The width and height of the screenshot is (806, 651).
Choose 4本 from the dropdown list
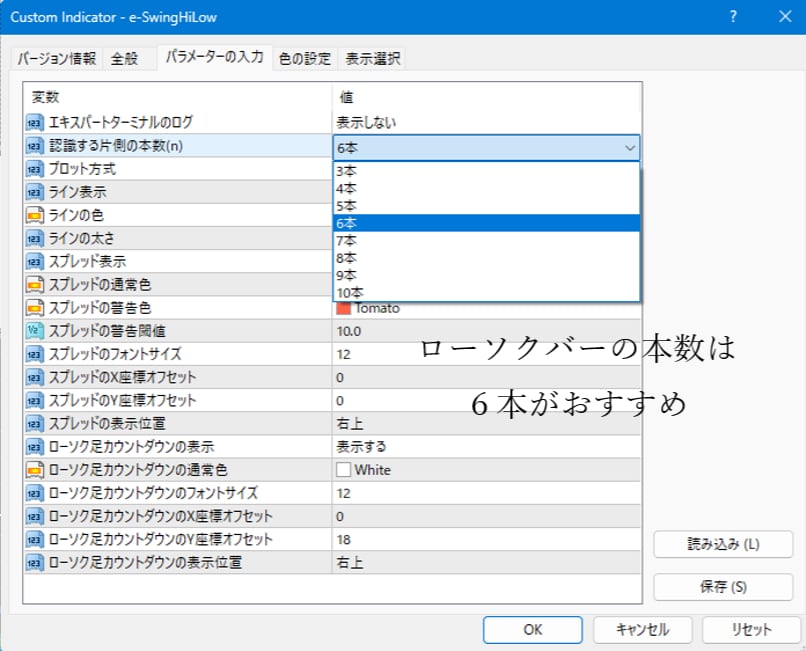click(x=486, y=188)
